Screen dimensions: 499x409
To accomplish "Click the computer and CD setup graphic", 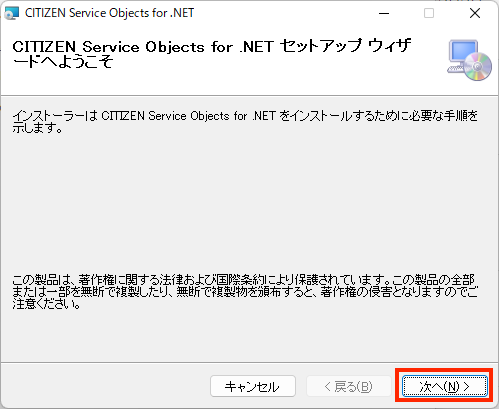I will (x=469, y=60).
